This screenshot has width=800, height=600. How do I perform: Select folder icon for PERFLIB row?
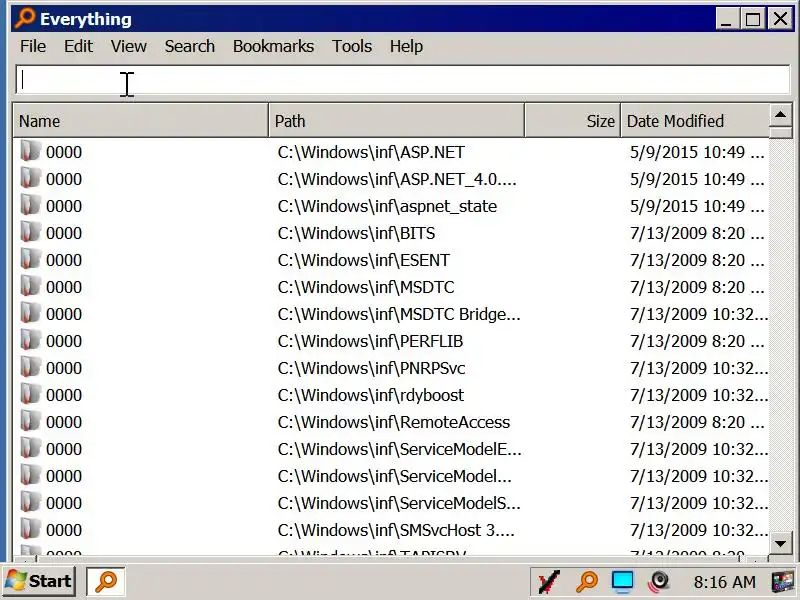(30, 340)
